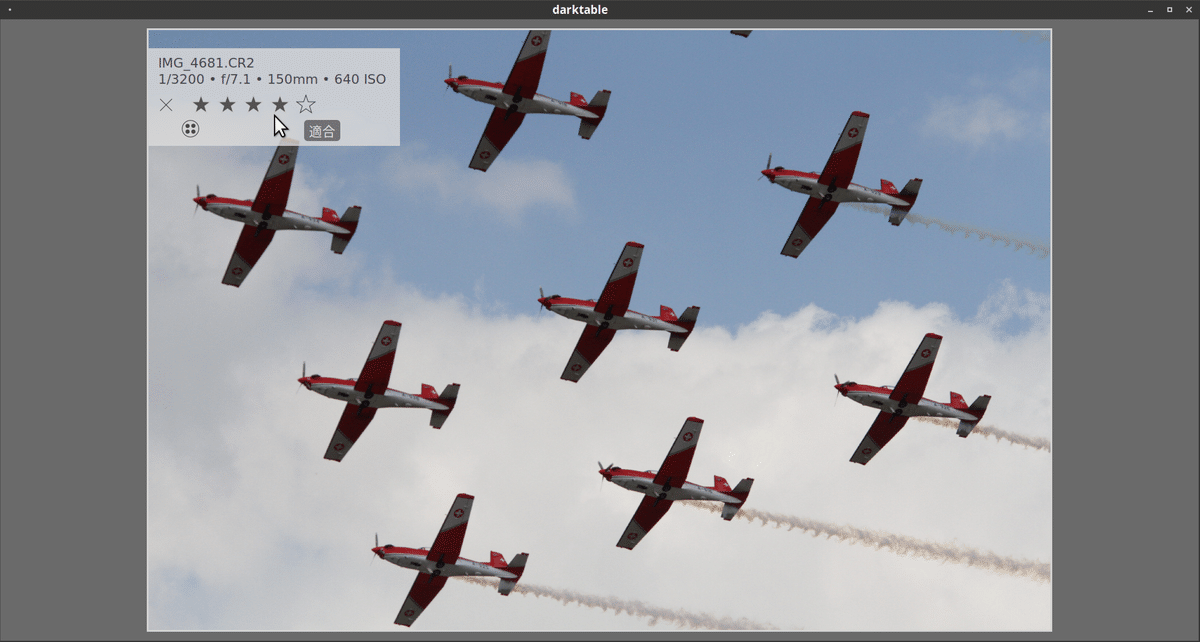1200x642 pixels.
Task: Maximize the darktable window
Action: click(1169, 10)
